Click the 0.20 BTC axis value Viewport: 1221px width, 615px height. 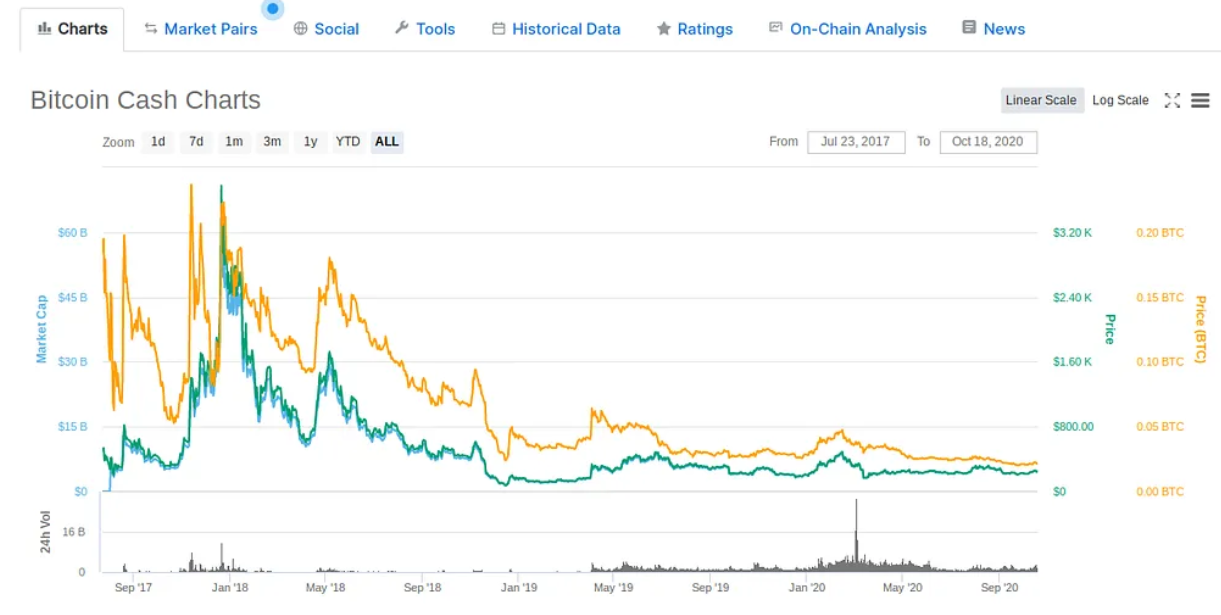tap(1160, 233)
